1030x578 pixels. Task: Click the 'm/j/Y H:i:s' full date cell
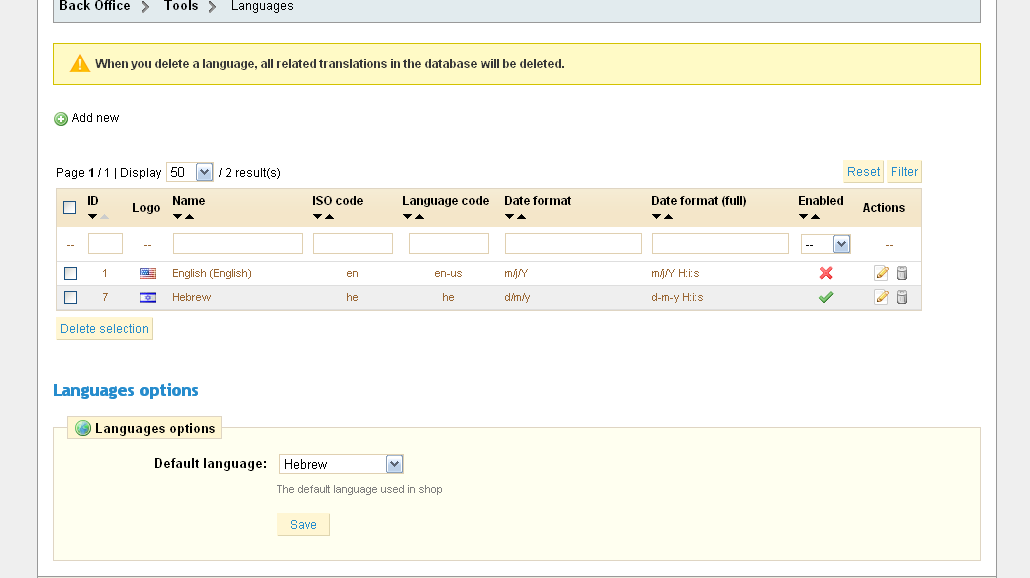pos(675,273)
